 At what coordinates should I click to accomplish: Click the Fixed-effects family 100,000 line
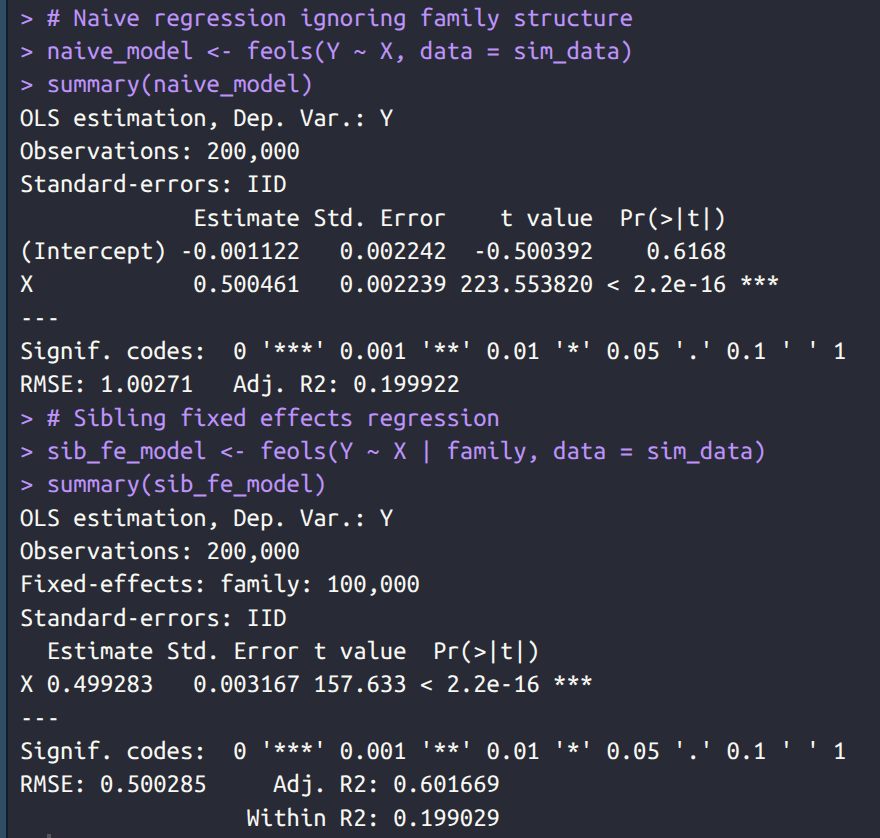click(x=220, y=584)
